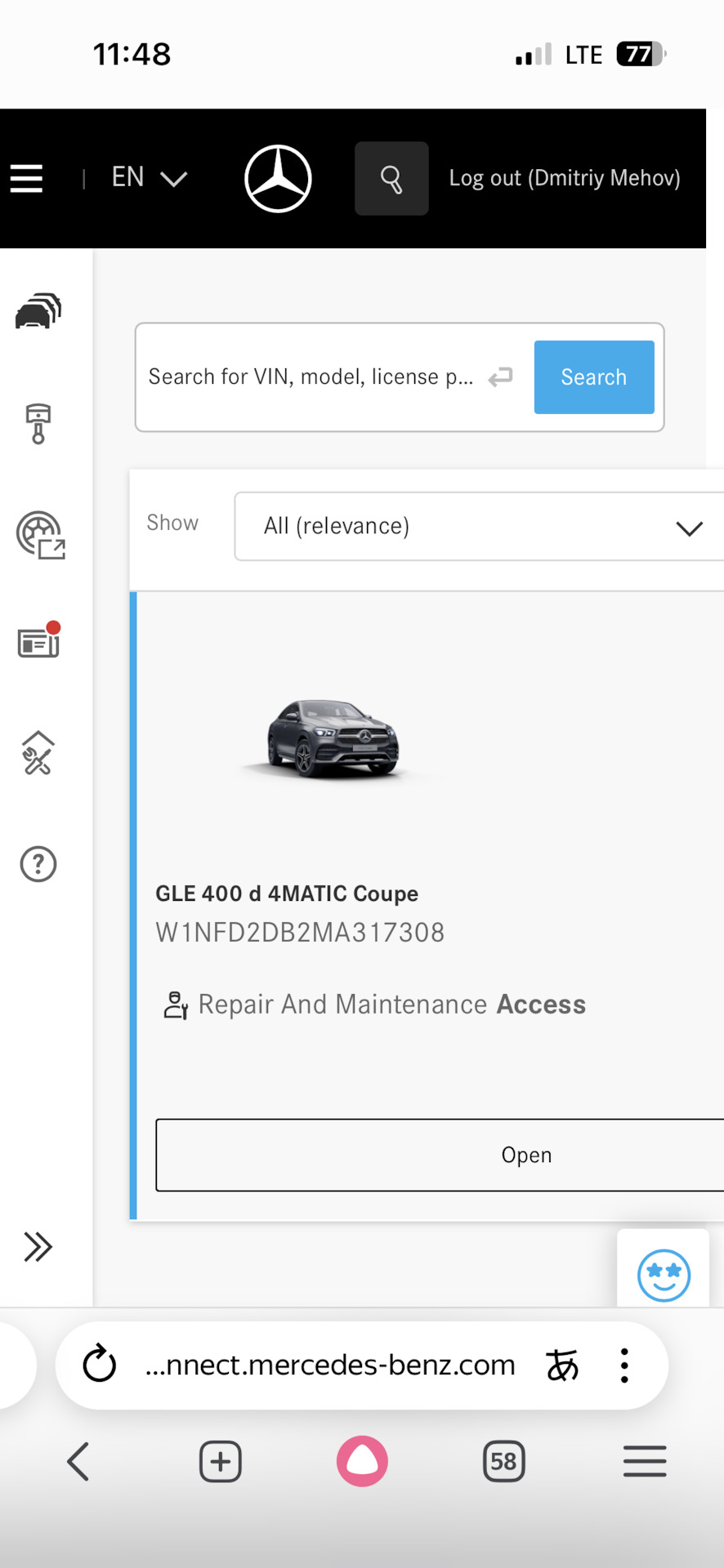Open search using the magnifier icon in the header

(x=391, y=178)
